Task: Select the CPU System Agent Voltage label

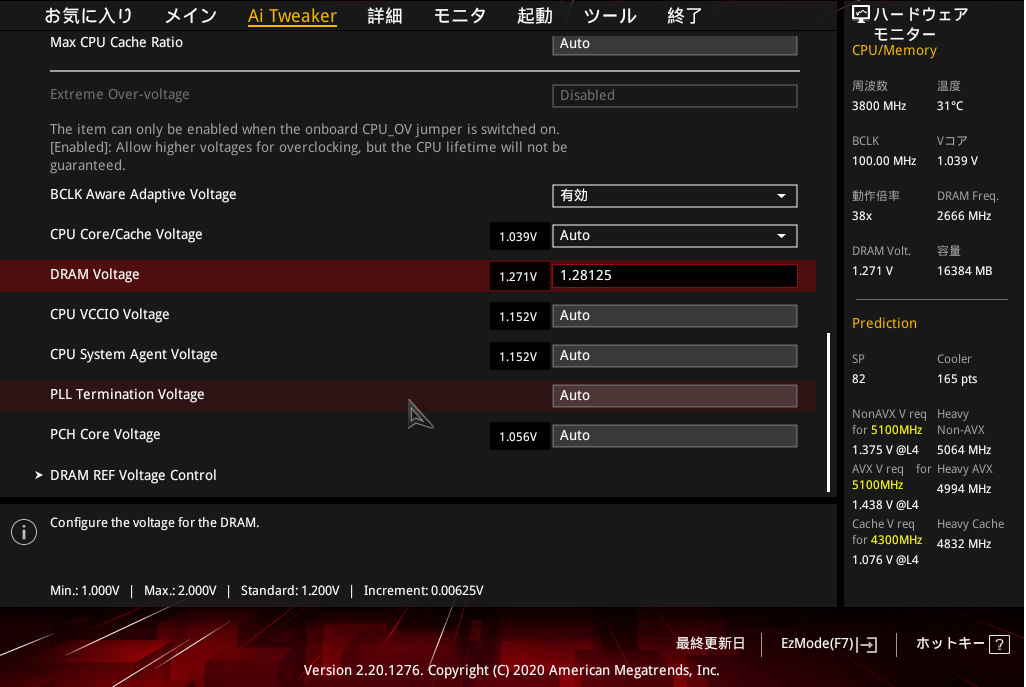Action: point(133,354)
